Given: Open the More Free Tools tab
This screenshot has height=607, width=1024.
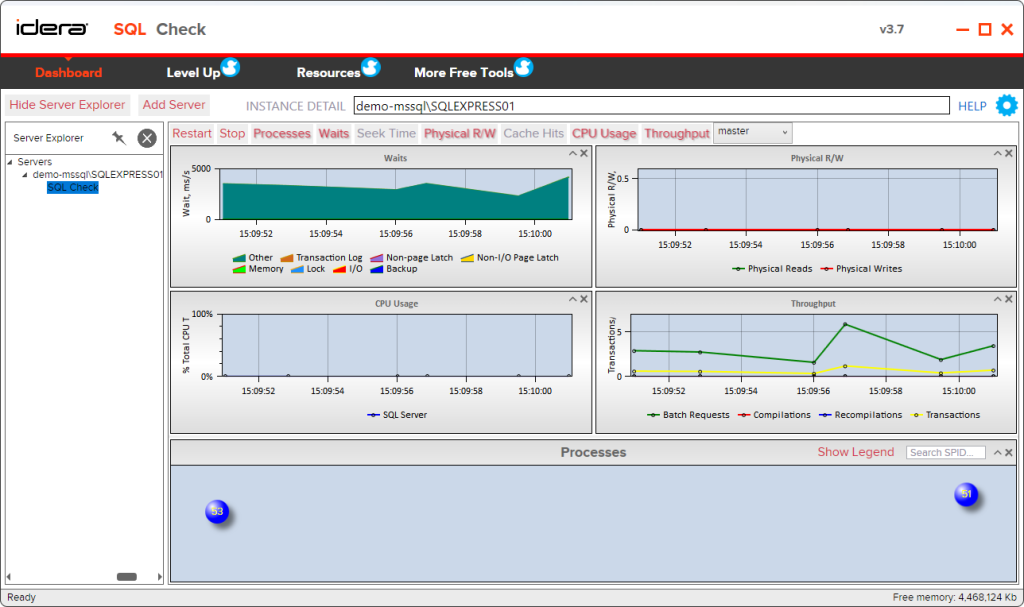Looking at the screenshot, I should 464,73.
